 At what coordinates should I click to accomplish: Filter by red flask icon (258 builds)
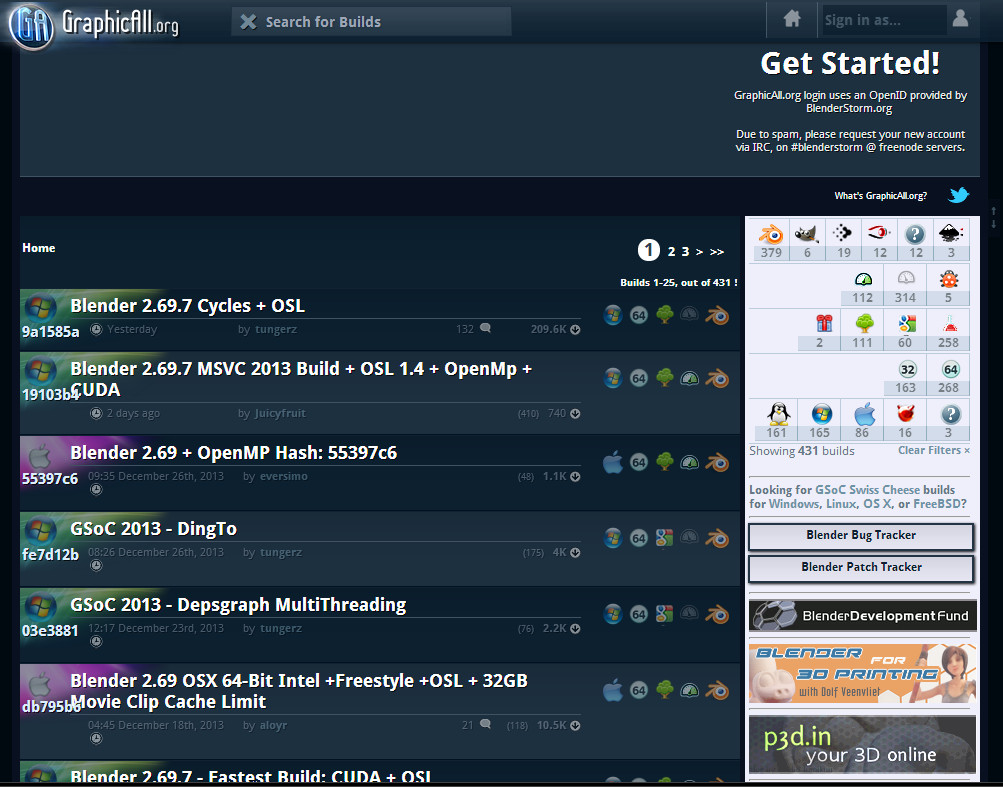950,324
